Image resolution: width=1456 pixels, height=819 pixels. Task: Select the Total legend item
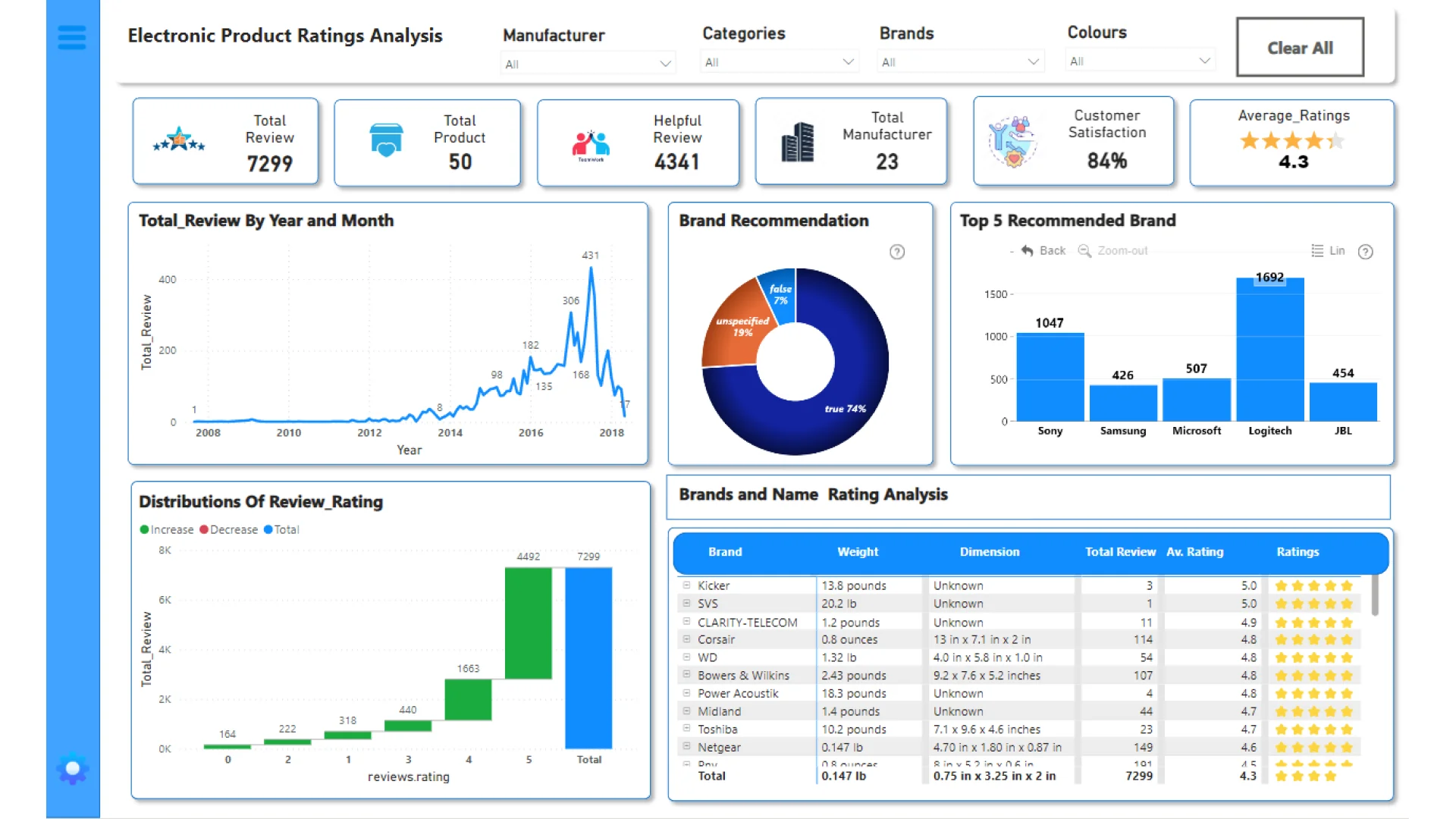(x=281, y=529)
